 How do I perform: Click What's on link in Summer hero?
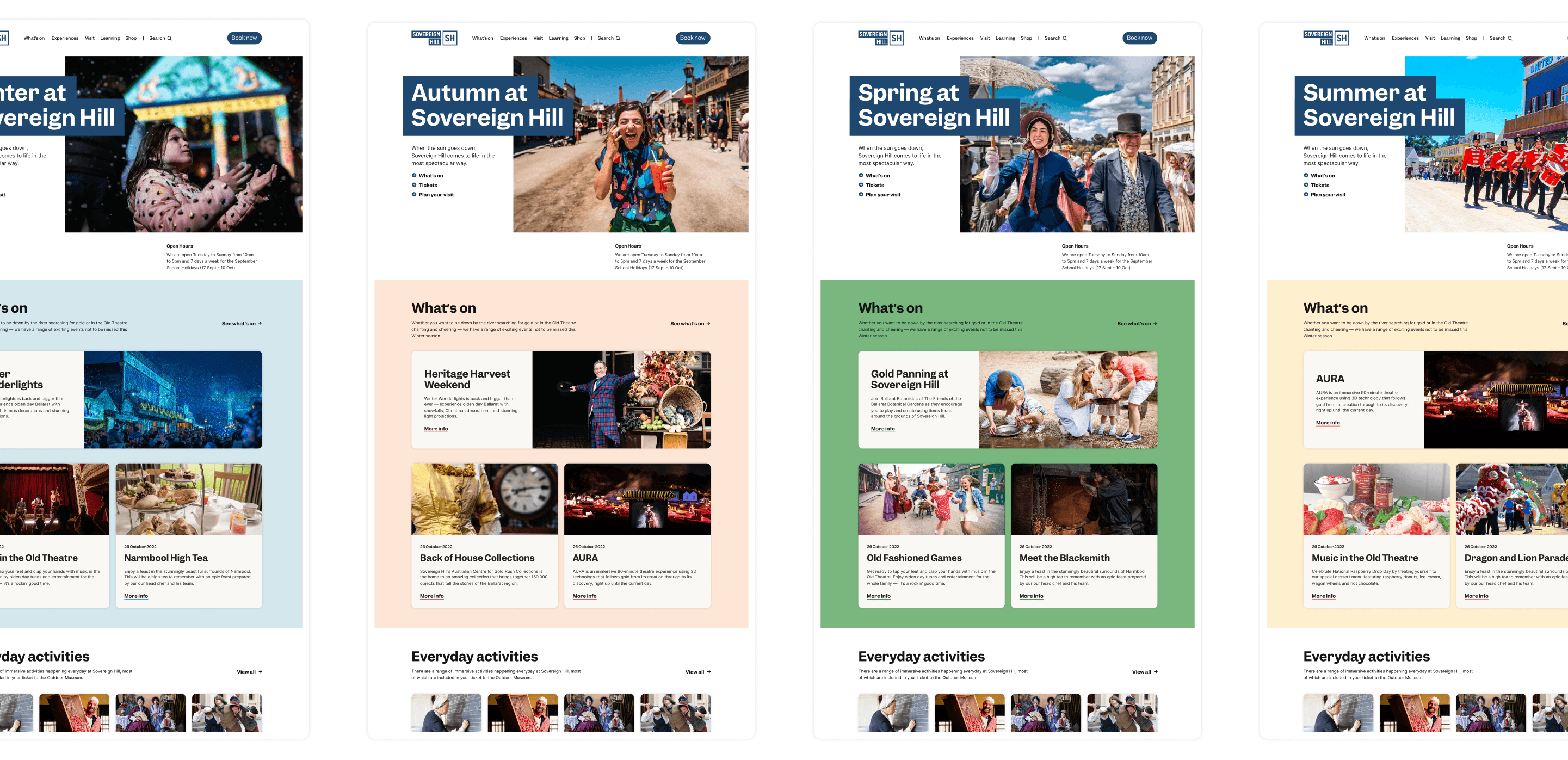pyautogui.click(x=1322, y=176)
